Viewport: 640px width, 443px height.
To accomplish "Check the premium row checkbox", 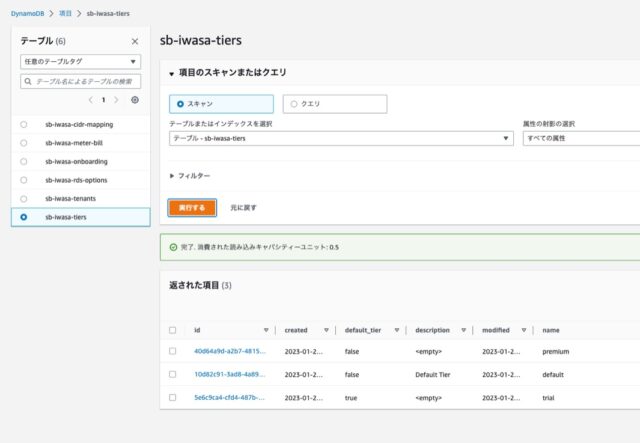I will coord(173,351).
